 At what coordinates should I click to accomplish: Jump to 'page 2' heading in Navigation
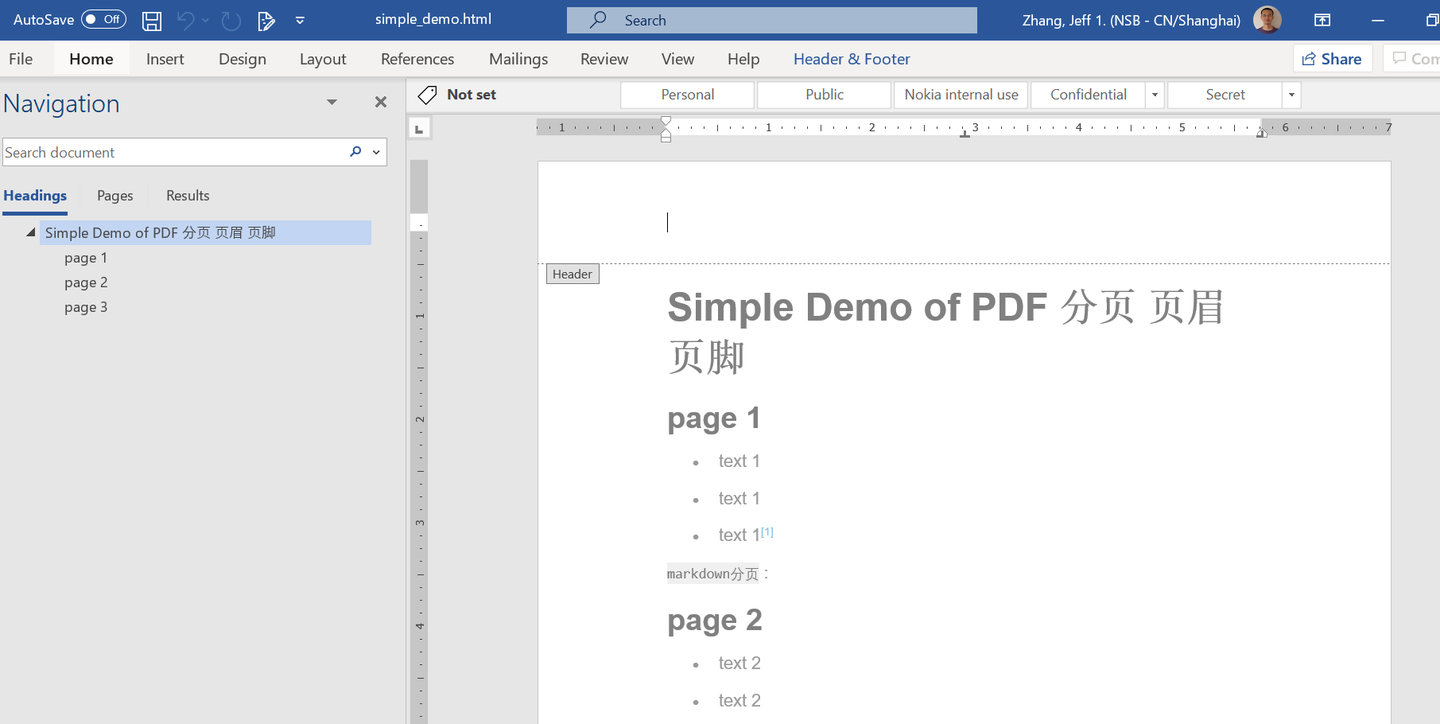tap(86, 283)
